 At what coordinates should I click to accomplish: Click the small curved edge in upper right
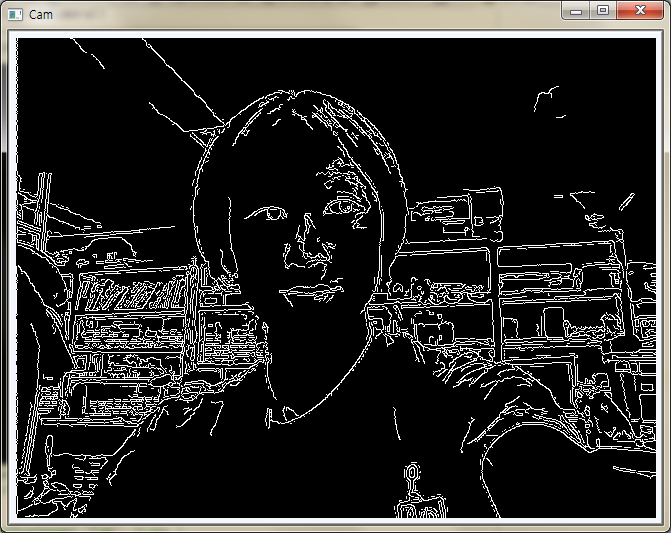point(546,97)
